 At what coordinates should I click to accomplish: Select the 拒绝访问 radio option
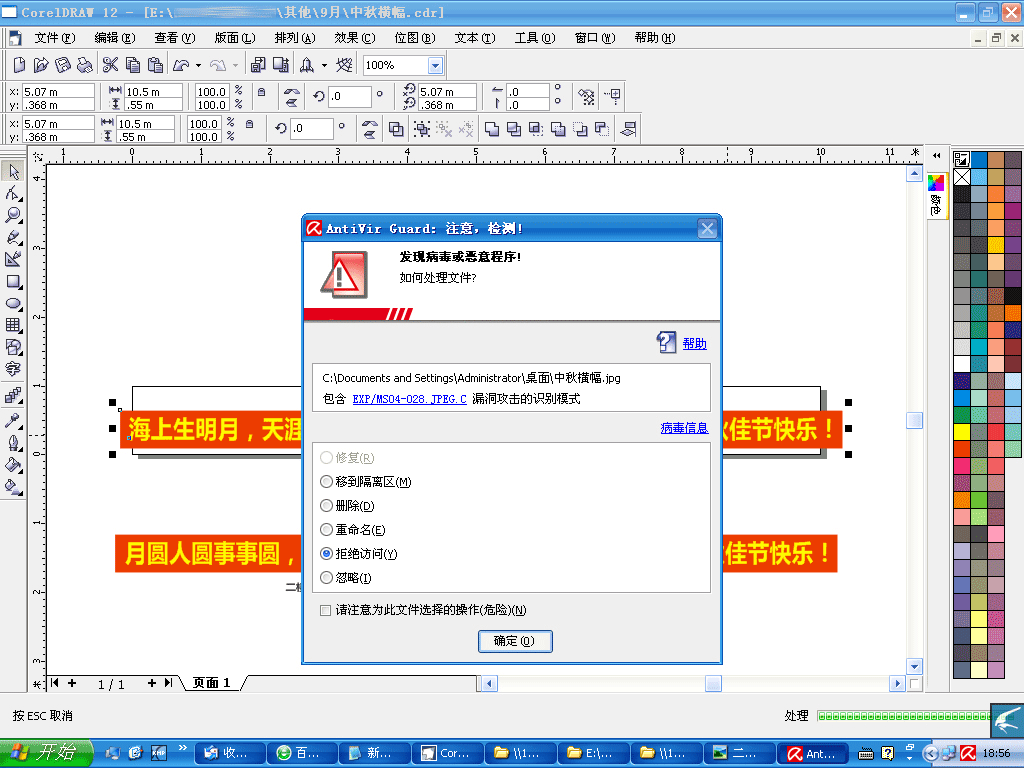click(x=327, y=554)
